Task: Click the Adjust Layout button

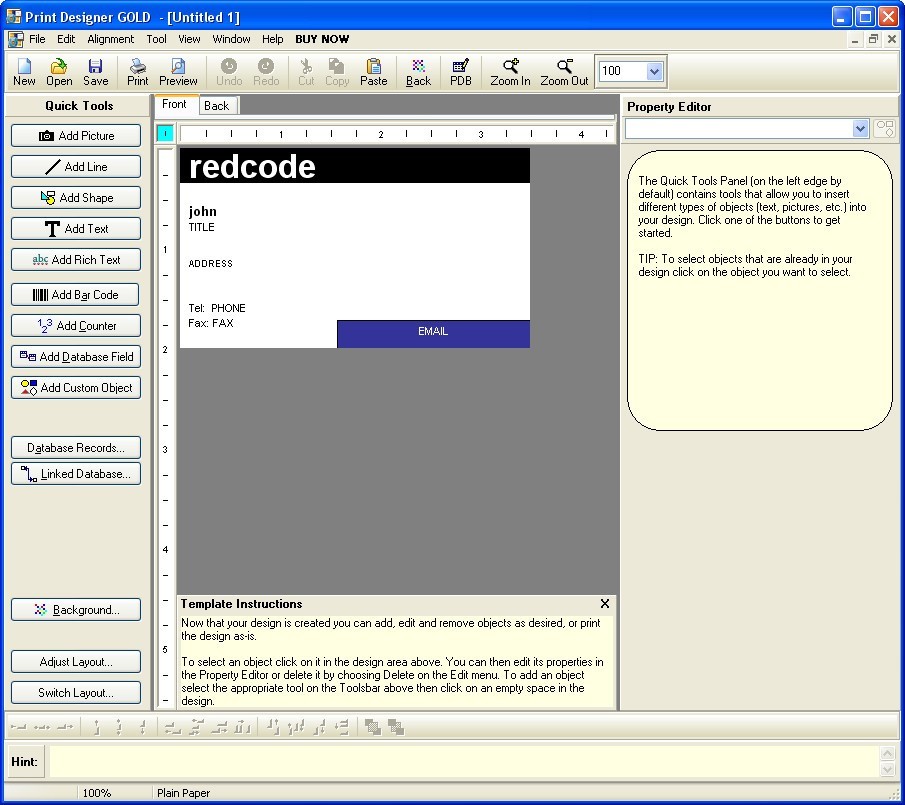Action: tap(75, 661)
